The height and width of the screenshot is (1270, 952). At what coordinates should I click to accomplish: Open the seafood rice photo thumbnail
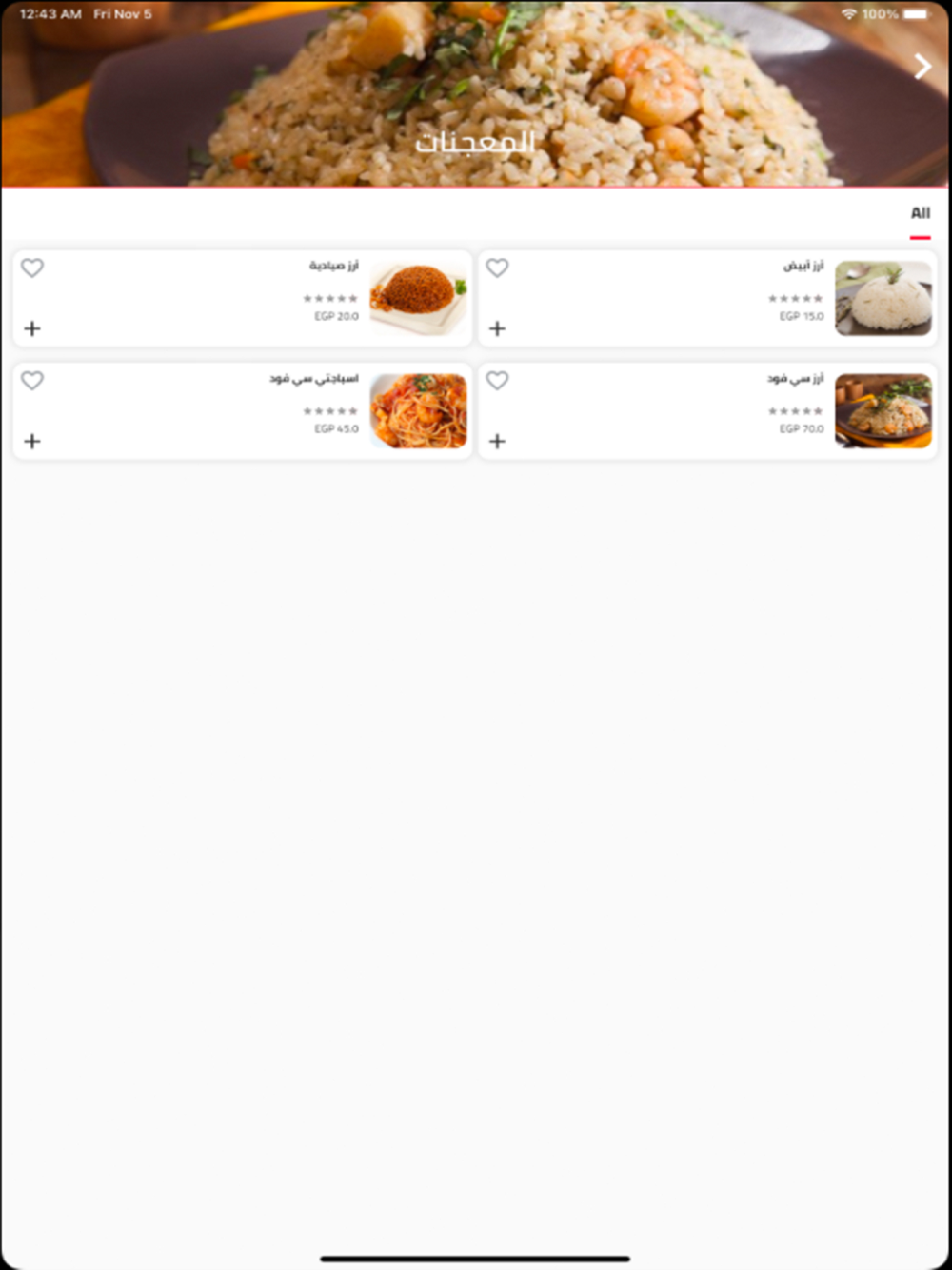coord(883,410)
